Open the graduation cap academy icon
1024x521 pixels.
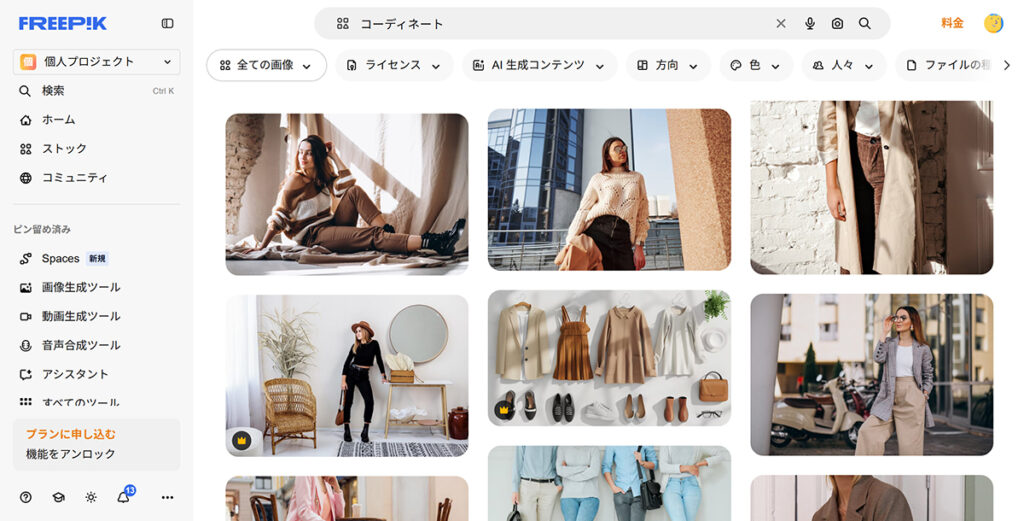click(x=58, y=497)
